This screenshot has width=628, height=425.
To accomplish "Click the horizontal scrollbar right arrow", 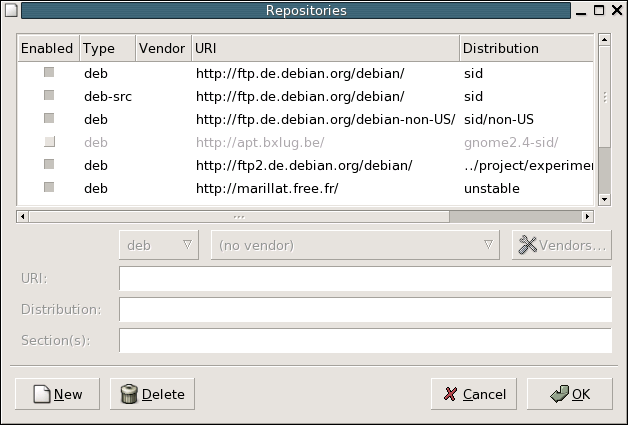I will [588, 217].
